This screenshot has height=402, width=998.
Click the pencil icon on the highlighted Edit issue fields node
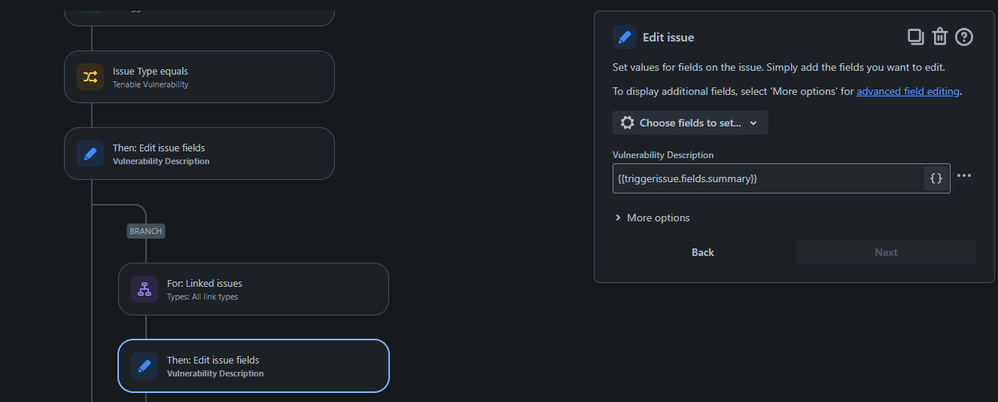pyautogui.click(x=144, y=366)
